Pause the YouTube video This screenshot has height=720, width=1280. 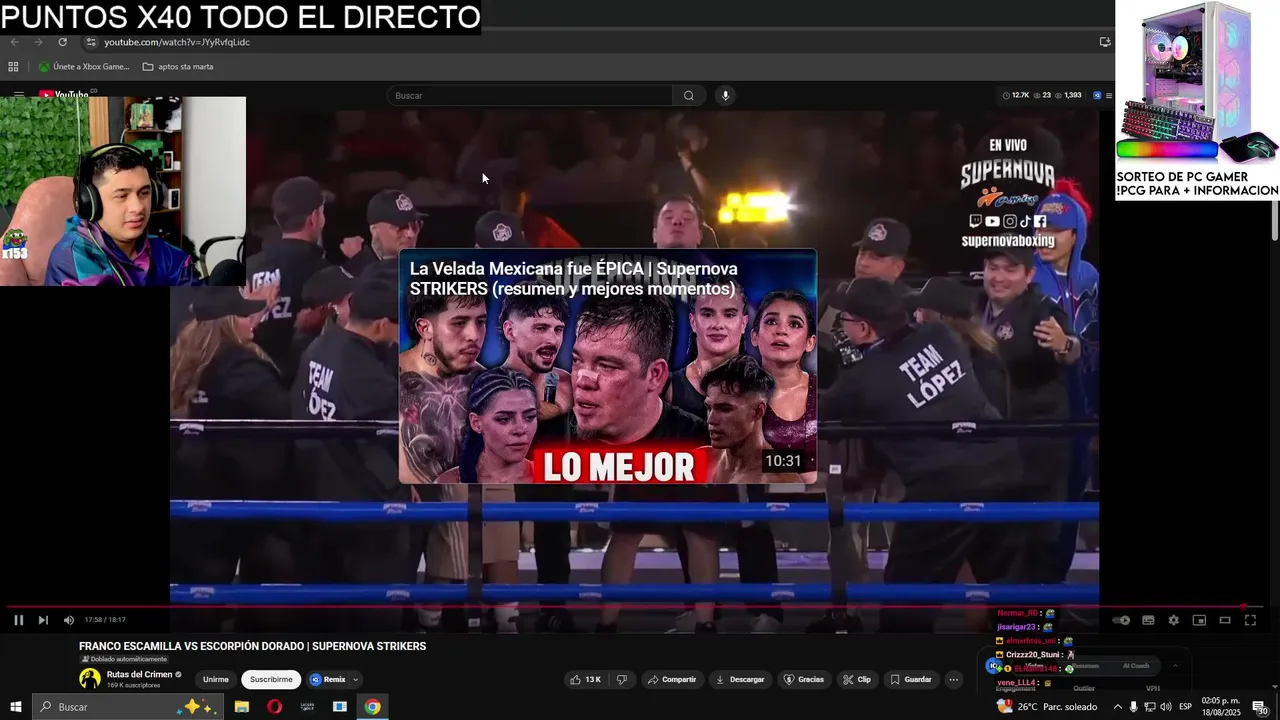tap(18, 620)
